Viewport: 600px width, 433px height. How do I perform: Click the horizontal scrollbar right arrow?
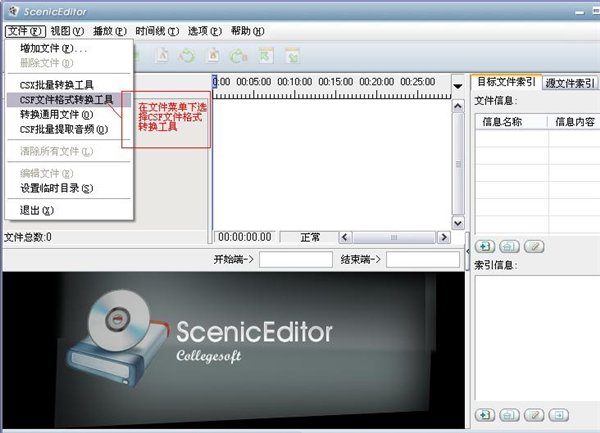coord(444,237)
